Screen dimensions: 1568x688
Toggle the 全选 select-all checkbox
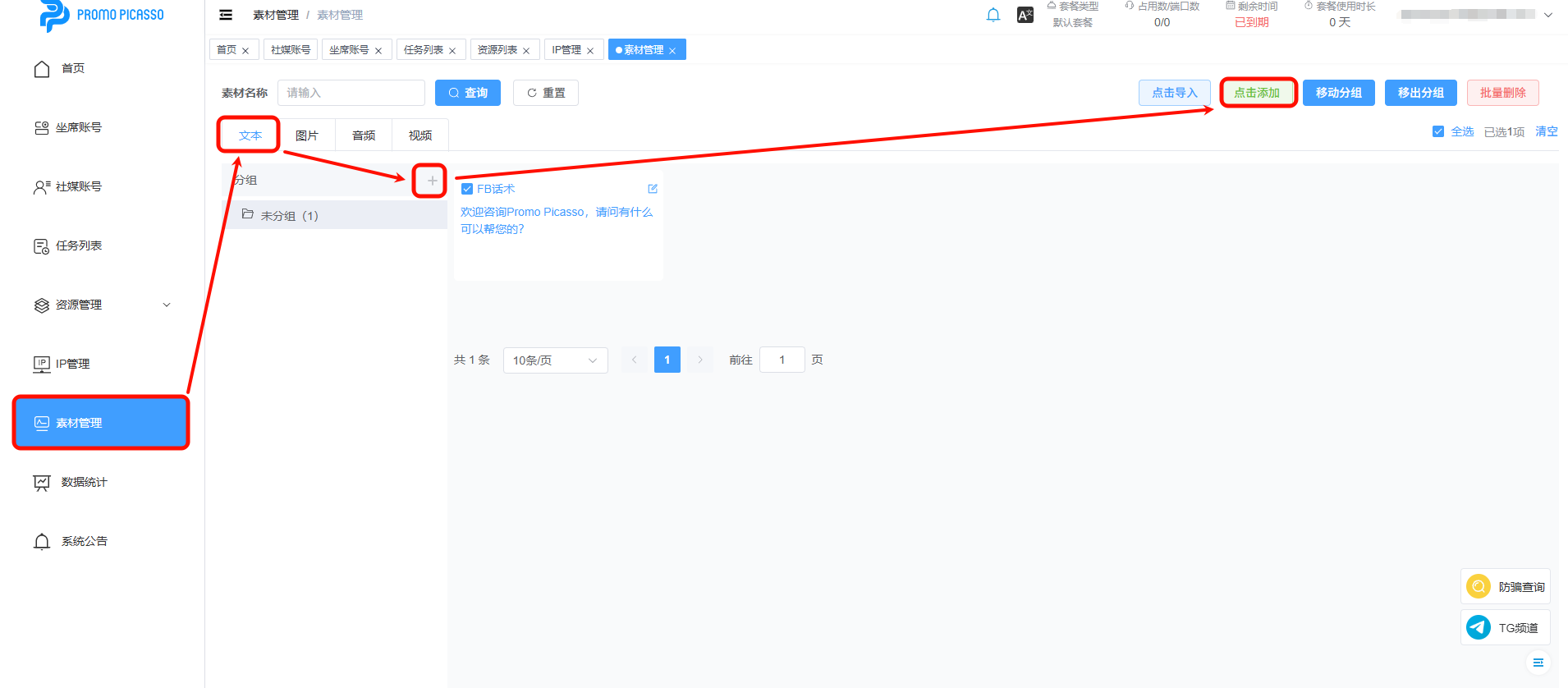pos(1438,131)
